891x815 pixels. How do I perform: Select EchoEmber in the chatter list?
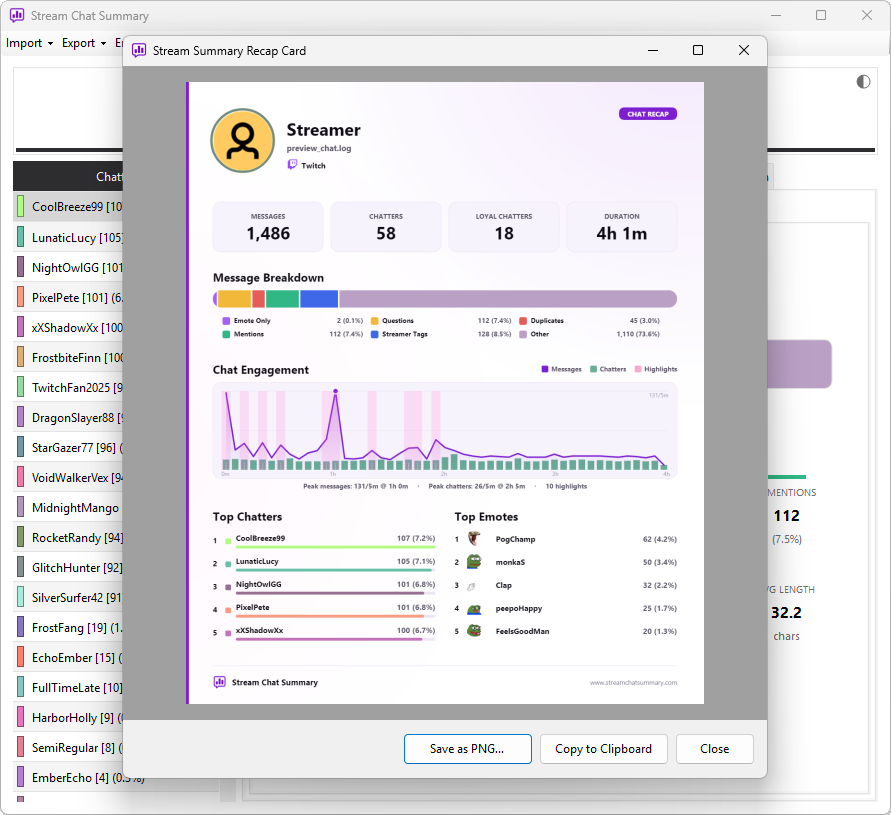point(68,658)
